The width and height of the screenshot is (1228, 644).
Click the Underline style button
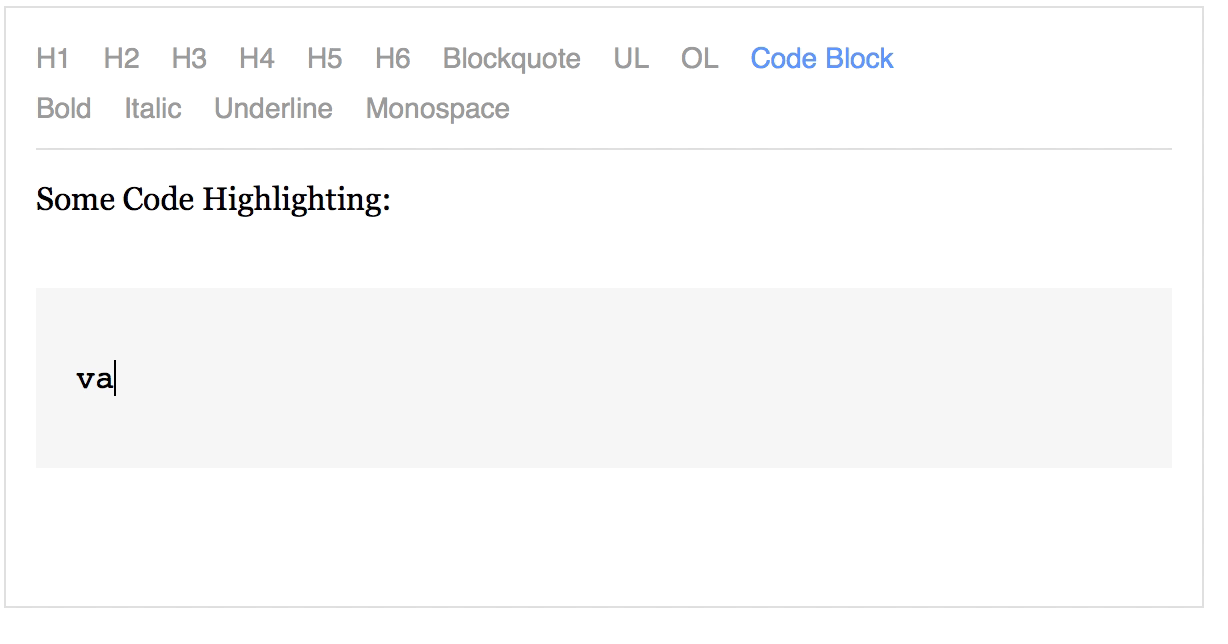[273, 108]
